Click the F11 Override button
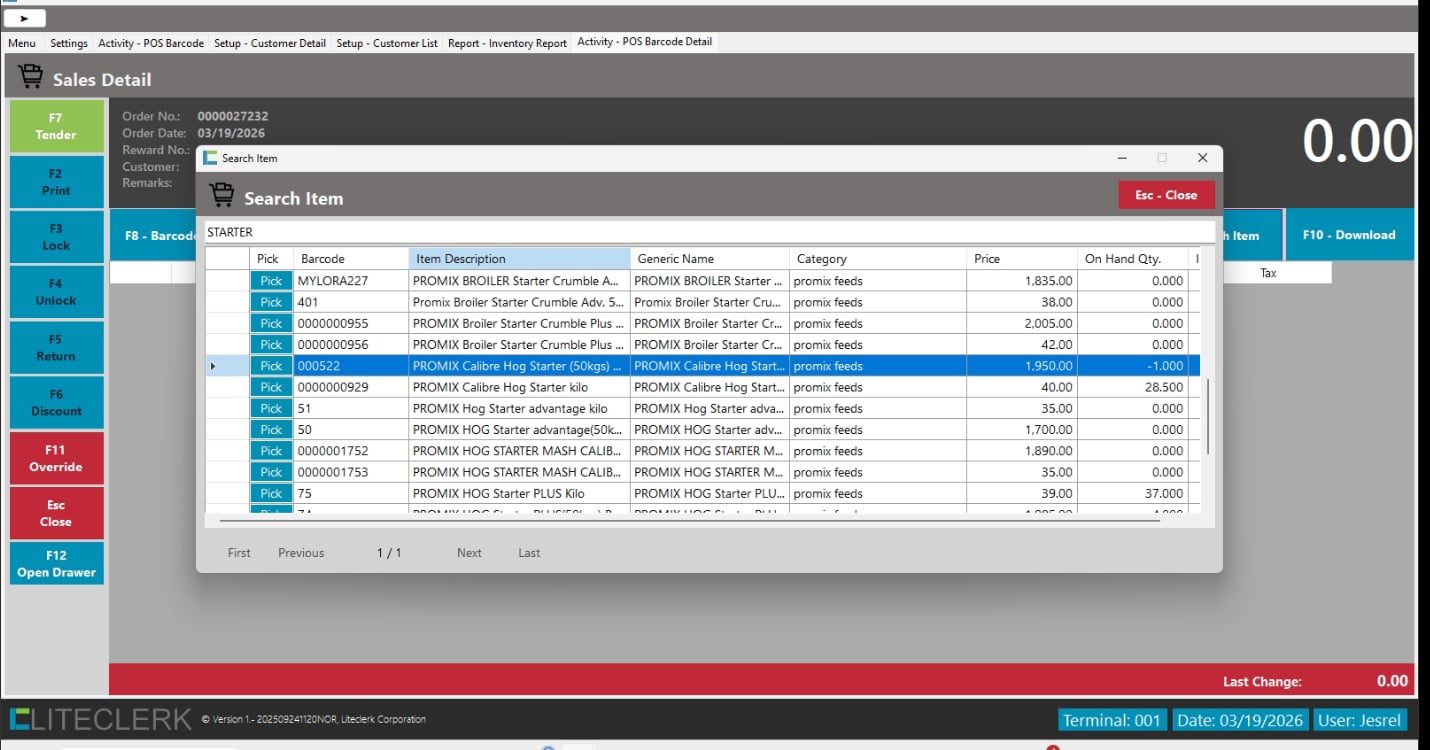 56,458
